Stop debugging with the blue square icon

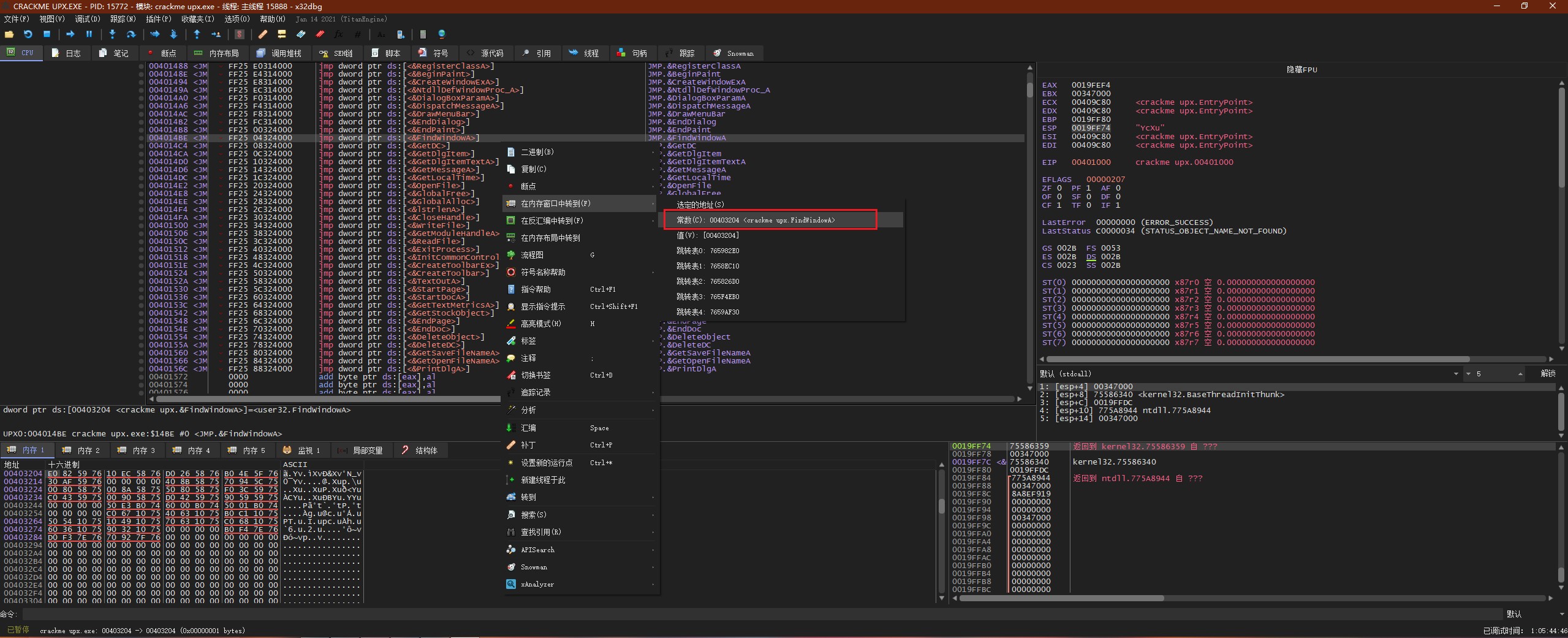[x=47, y=34]
